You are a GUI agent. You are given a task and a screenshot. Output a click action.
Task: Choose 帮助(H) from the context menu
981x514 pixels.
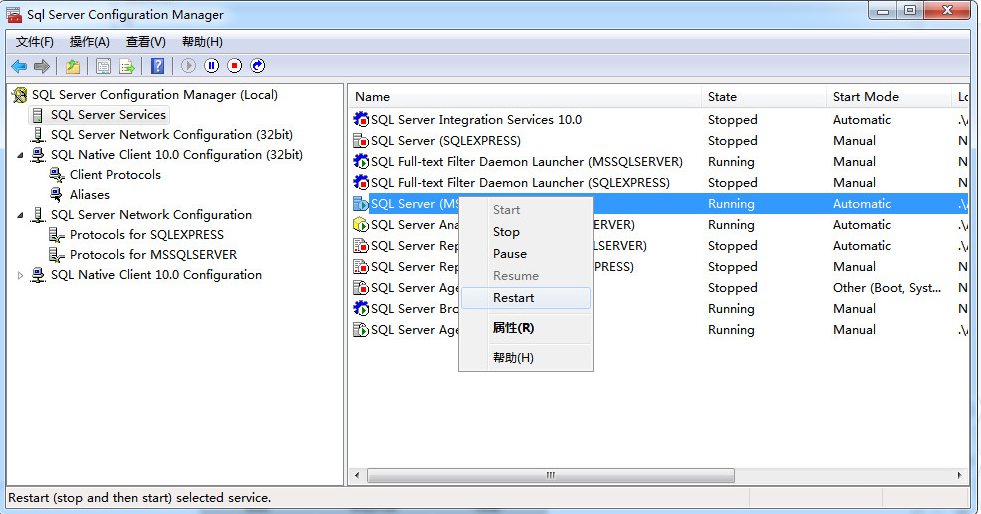pos(526,358)
